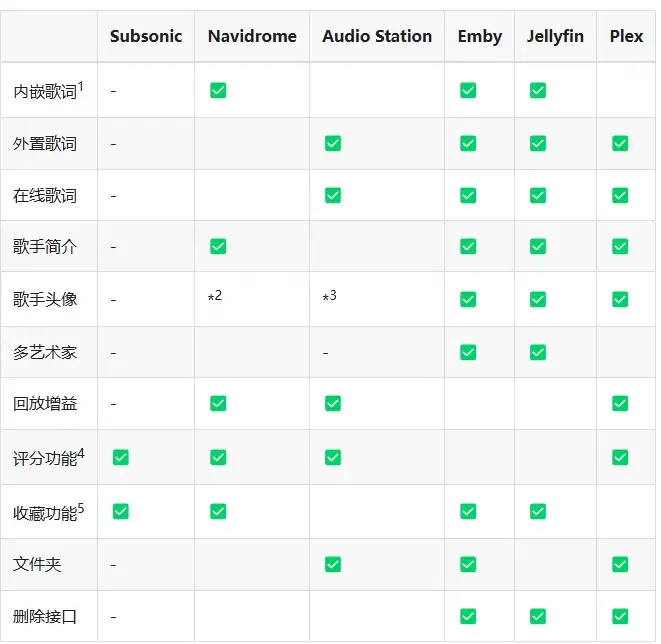
Task: Click Audio Station check mark for 文件夹
Action: tap(333, 564)
